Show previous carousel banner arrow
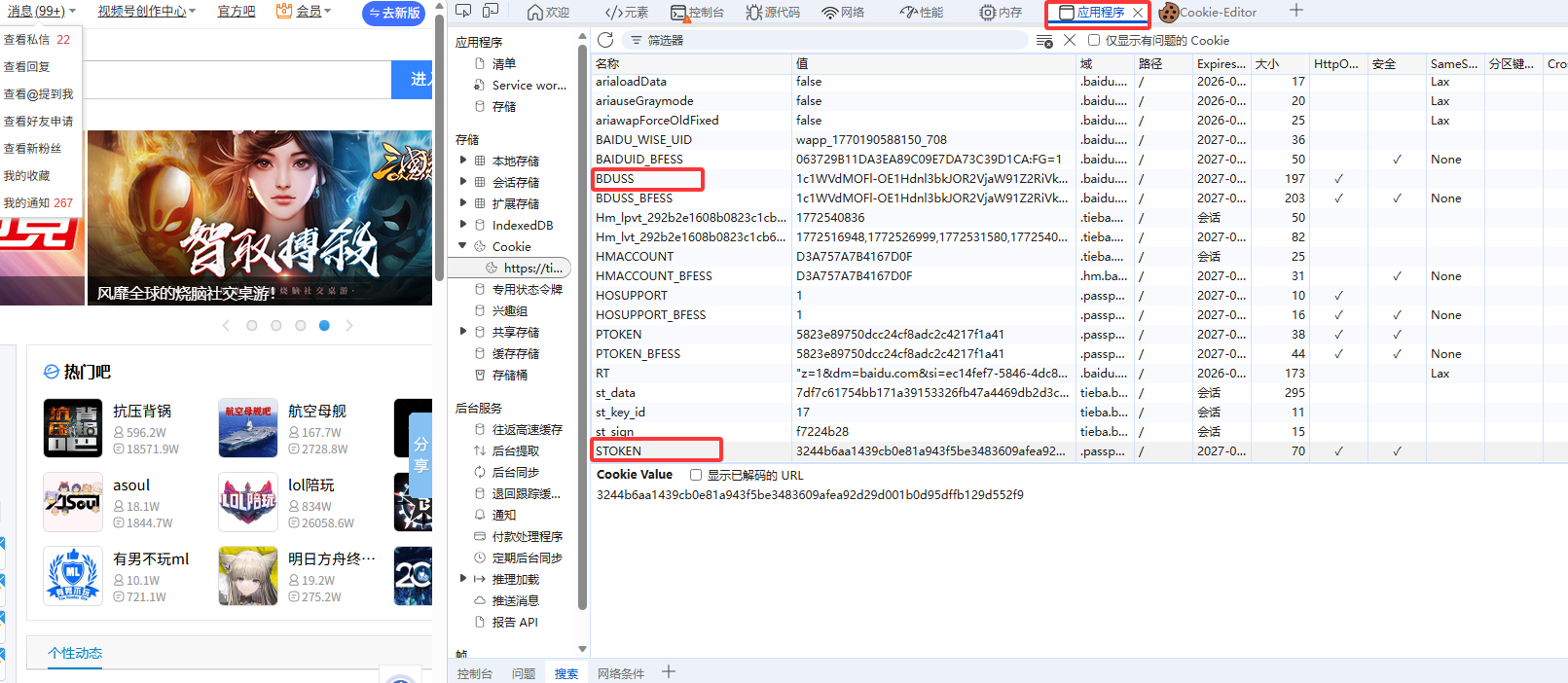 click(x=226, y=325)
